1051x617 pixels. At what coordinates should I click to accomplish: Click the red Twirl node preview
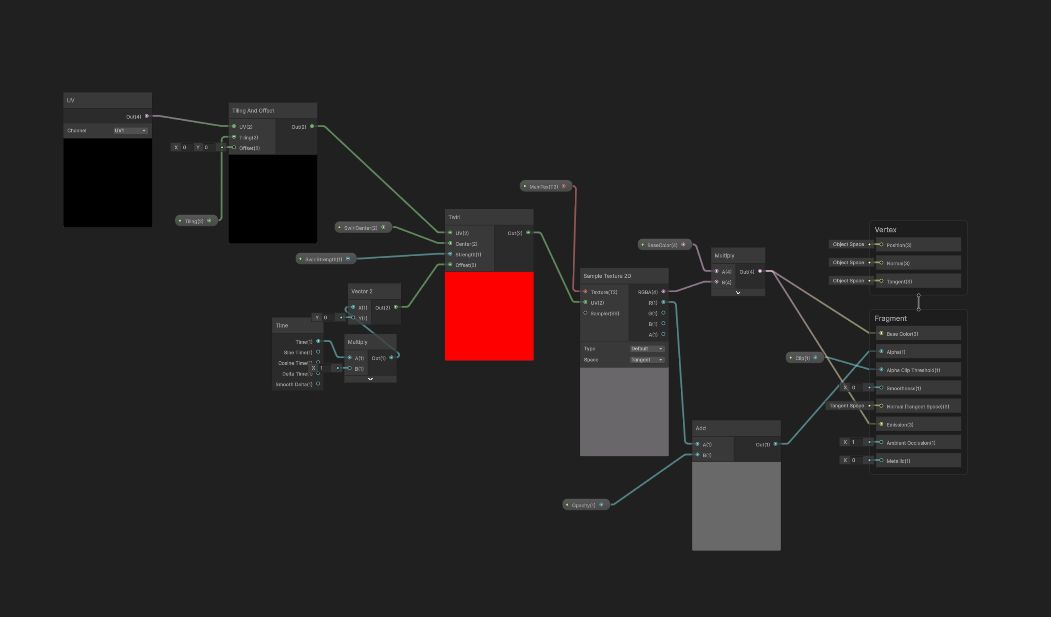click(x=489, y=316)
